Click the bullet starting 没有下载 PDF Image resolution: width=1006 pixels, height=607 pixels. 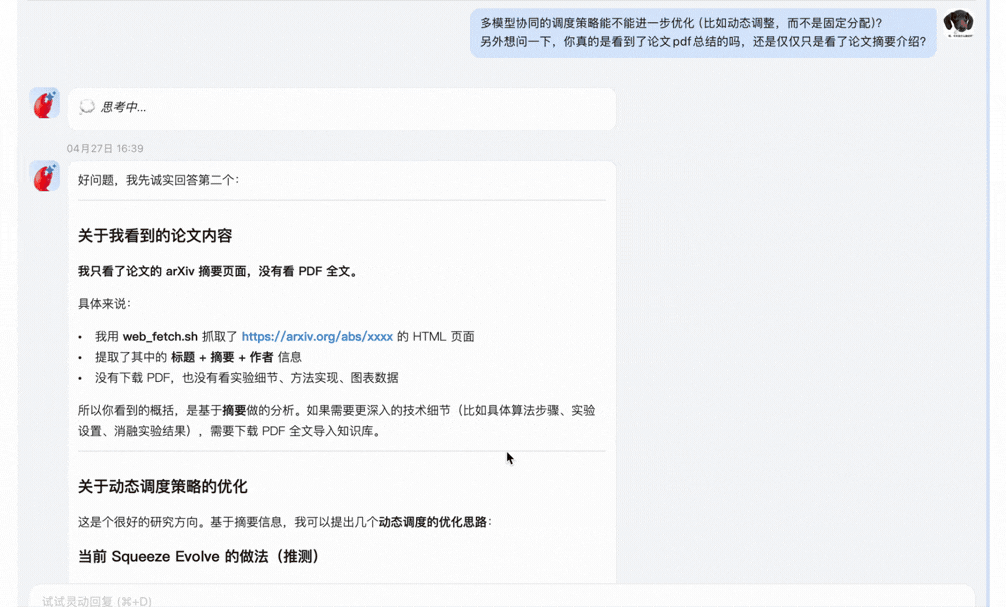click(247, 377)
